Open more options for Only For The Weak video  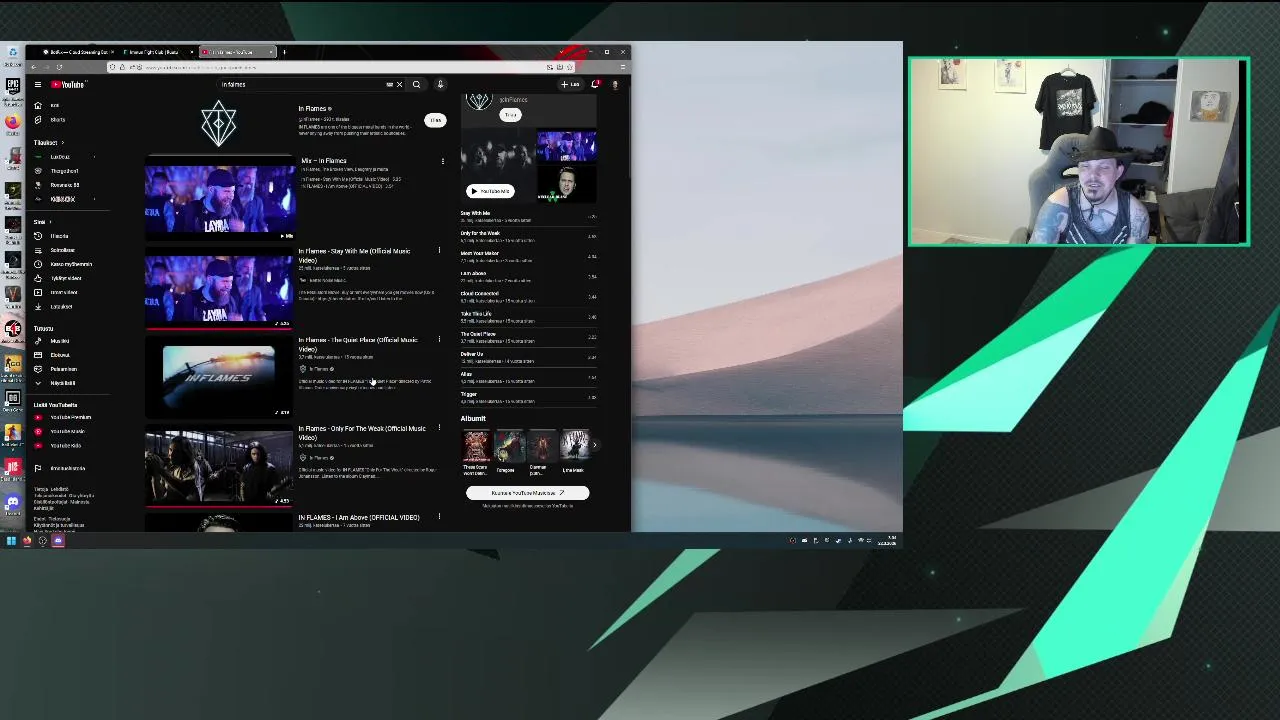click(x=439, y=428)
